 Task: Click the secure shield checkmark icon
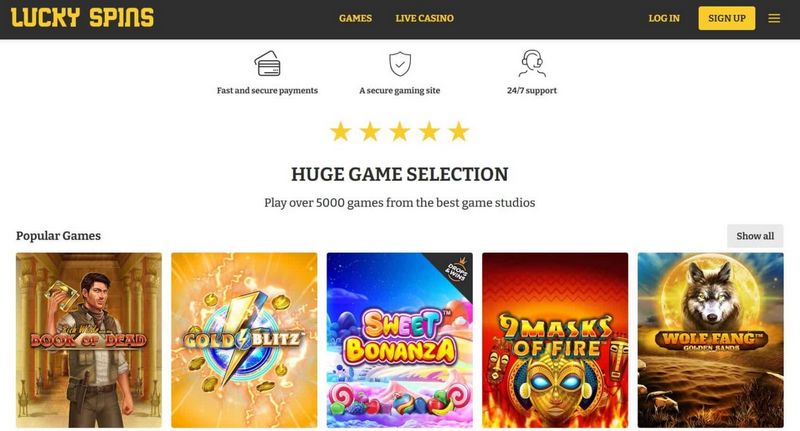399,64
